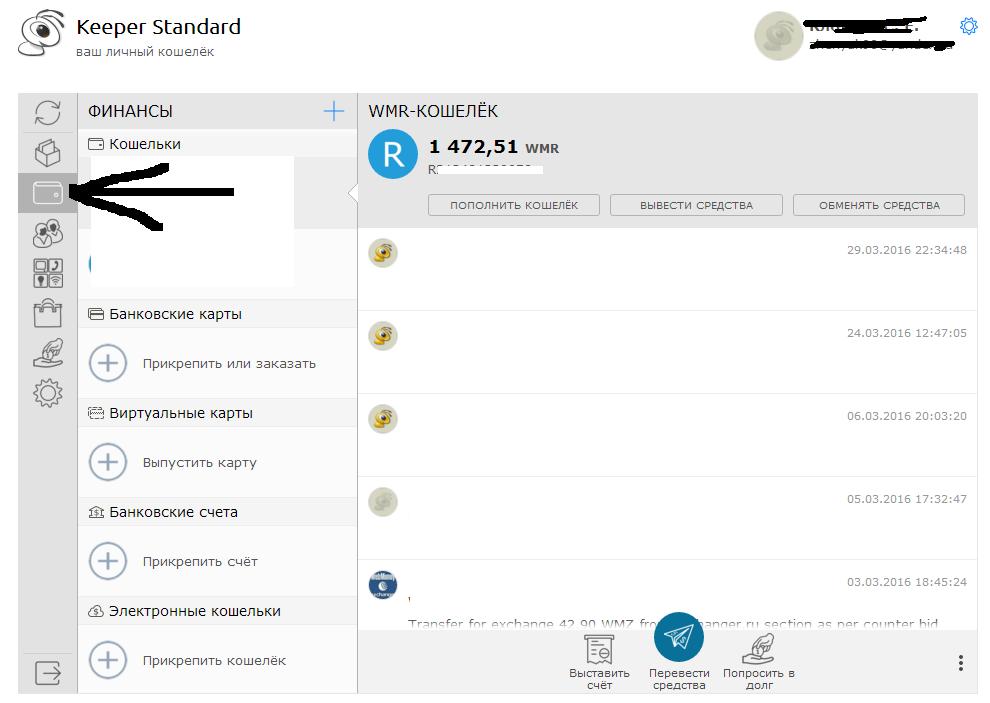
Task: Open the wallet finances sidebar icon
Action: coord(47,193)
